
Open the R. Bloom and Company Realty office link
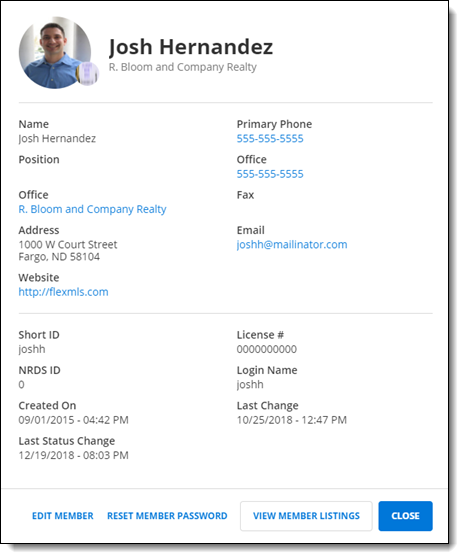(x=92, y=209)
